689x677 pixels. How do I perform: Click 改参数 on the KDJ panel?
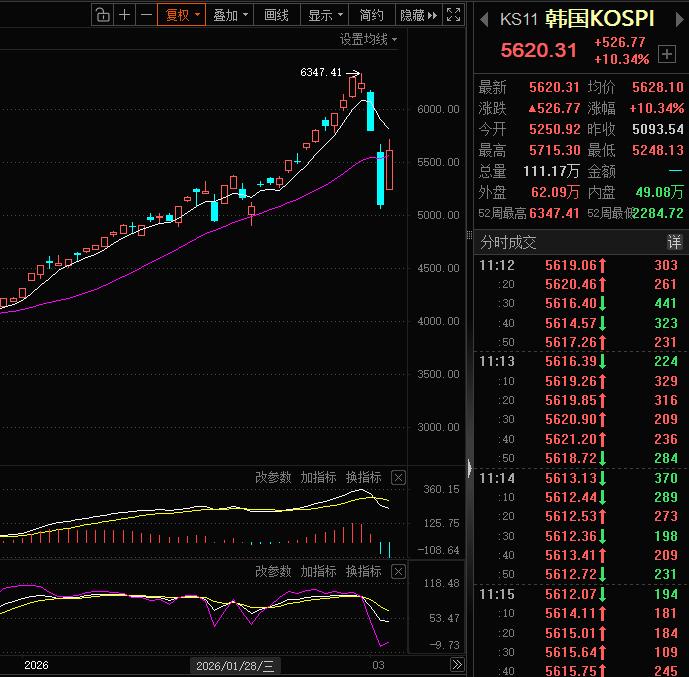[273, 571]
